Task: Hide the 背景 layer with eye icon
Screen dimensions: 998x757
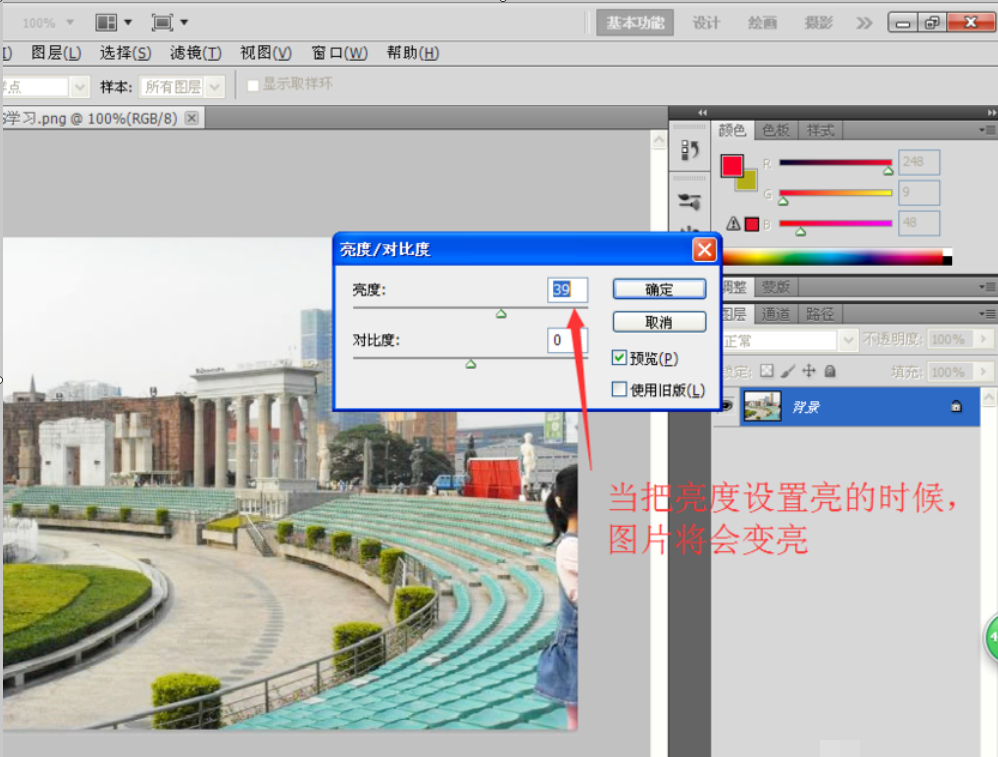Action: point(727,407)
